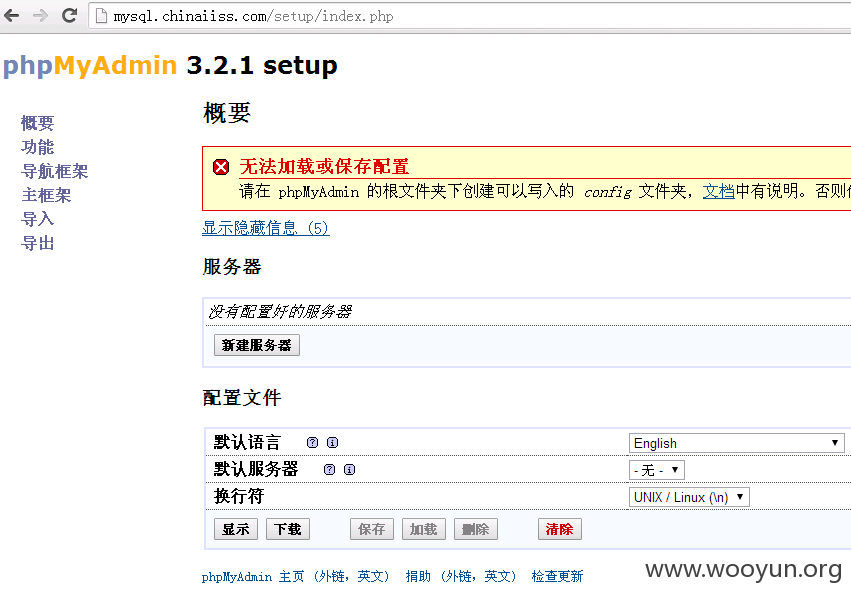Click the 没有配置好的服务器 text
This screenshot has height=598, width=851.
(280, 311)
